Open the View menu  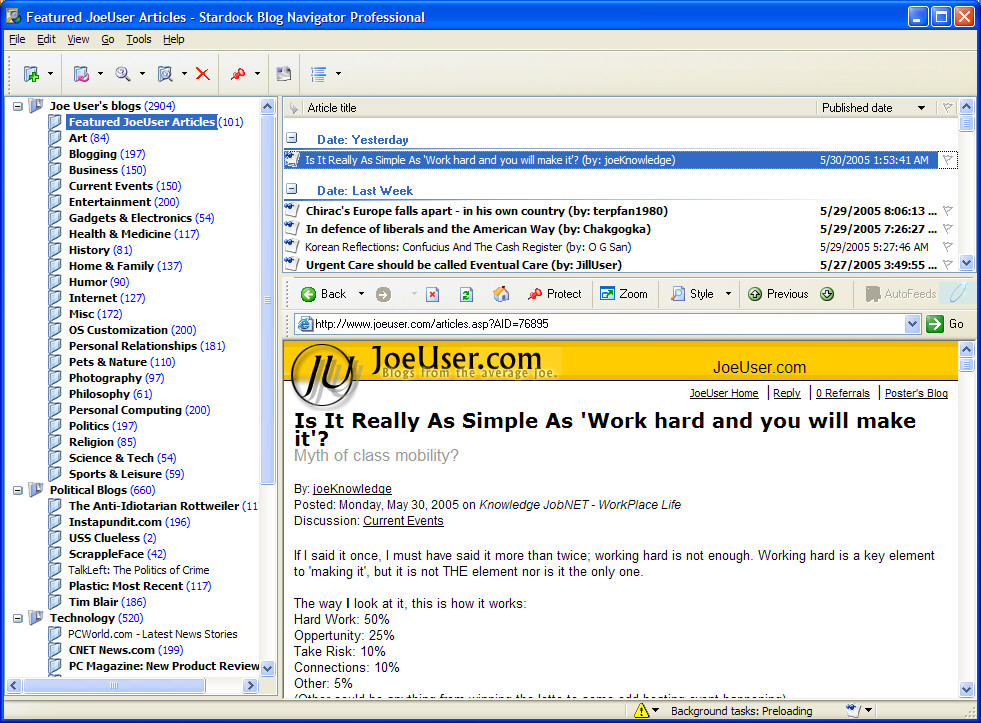pyautogui.click(x=78, y=39)
